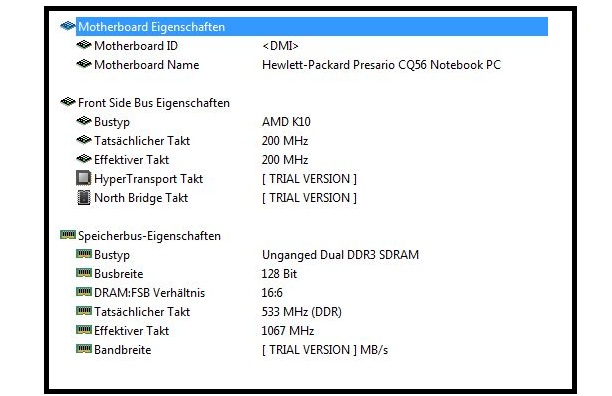Select the Effektiver Takt 1067 MHz value
Image resolution: width=612 pixels, height=396 pixels.
(x=288, y=331)
